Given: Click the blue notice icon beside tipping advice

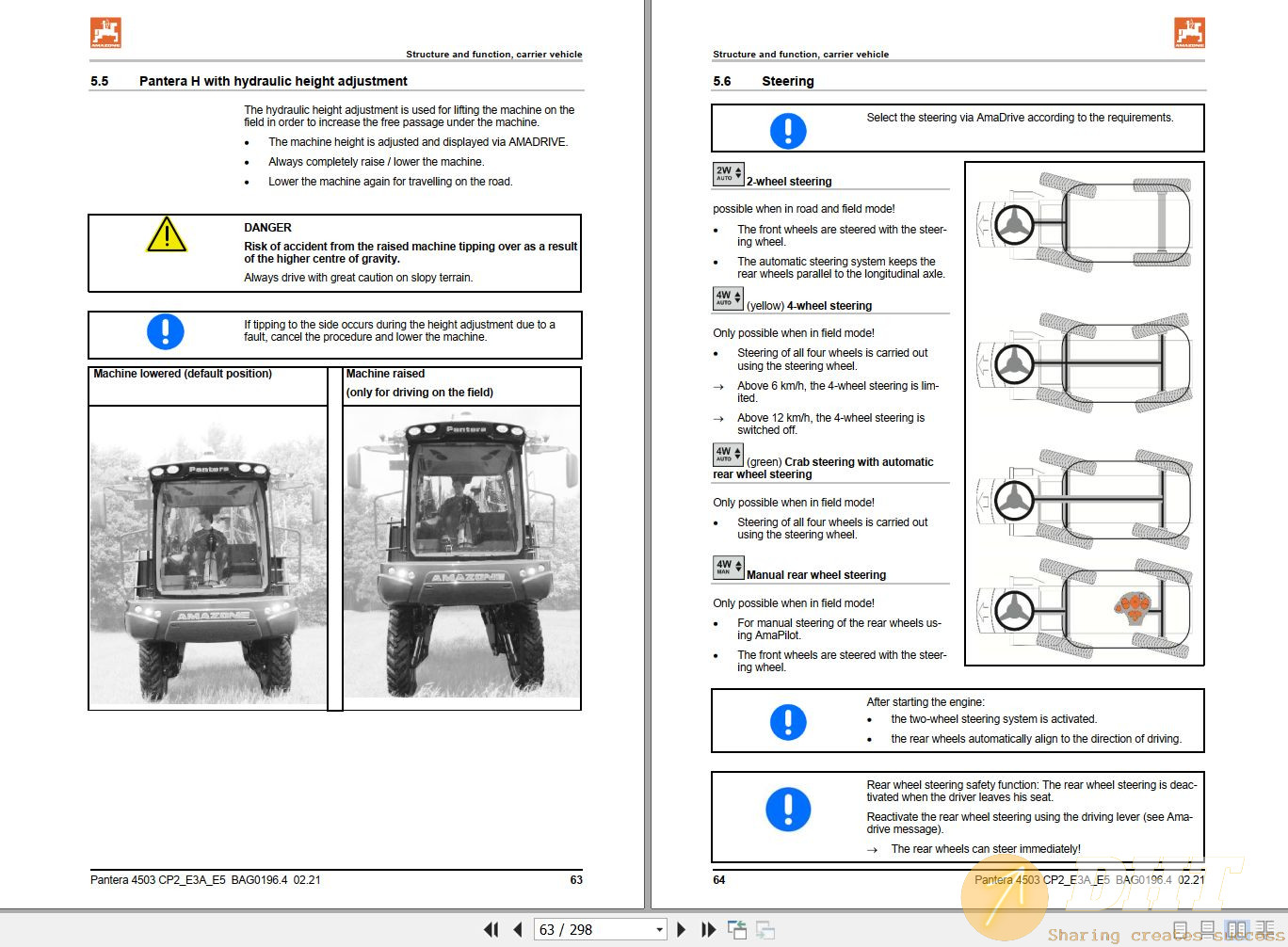Looking at the screenshot, I should coord(166,331).
